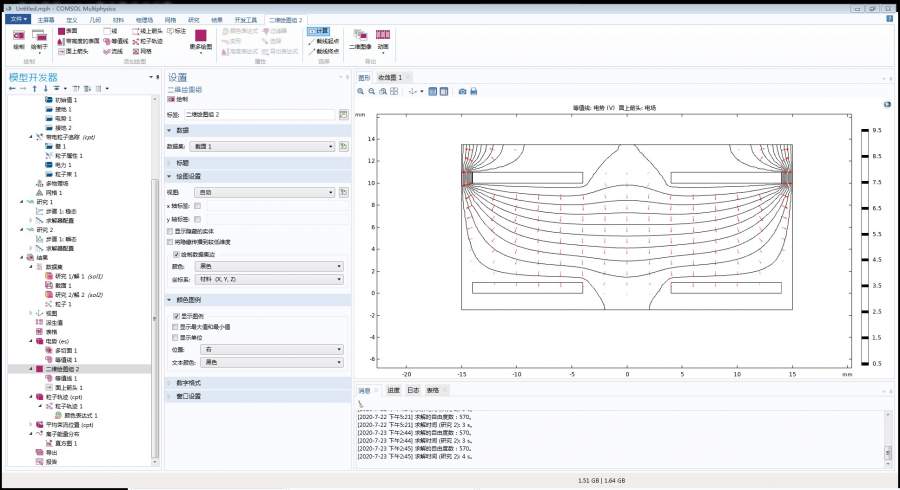
Task: Select the 等值线 contour plot tool
Action: click(x=115, y=41)
